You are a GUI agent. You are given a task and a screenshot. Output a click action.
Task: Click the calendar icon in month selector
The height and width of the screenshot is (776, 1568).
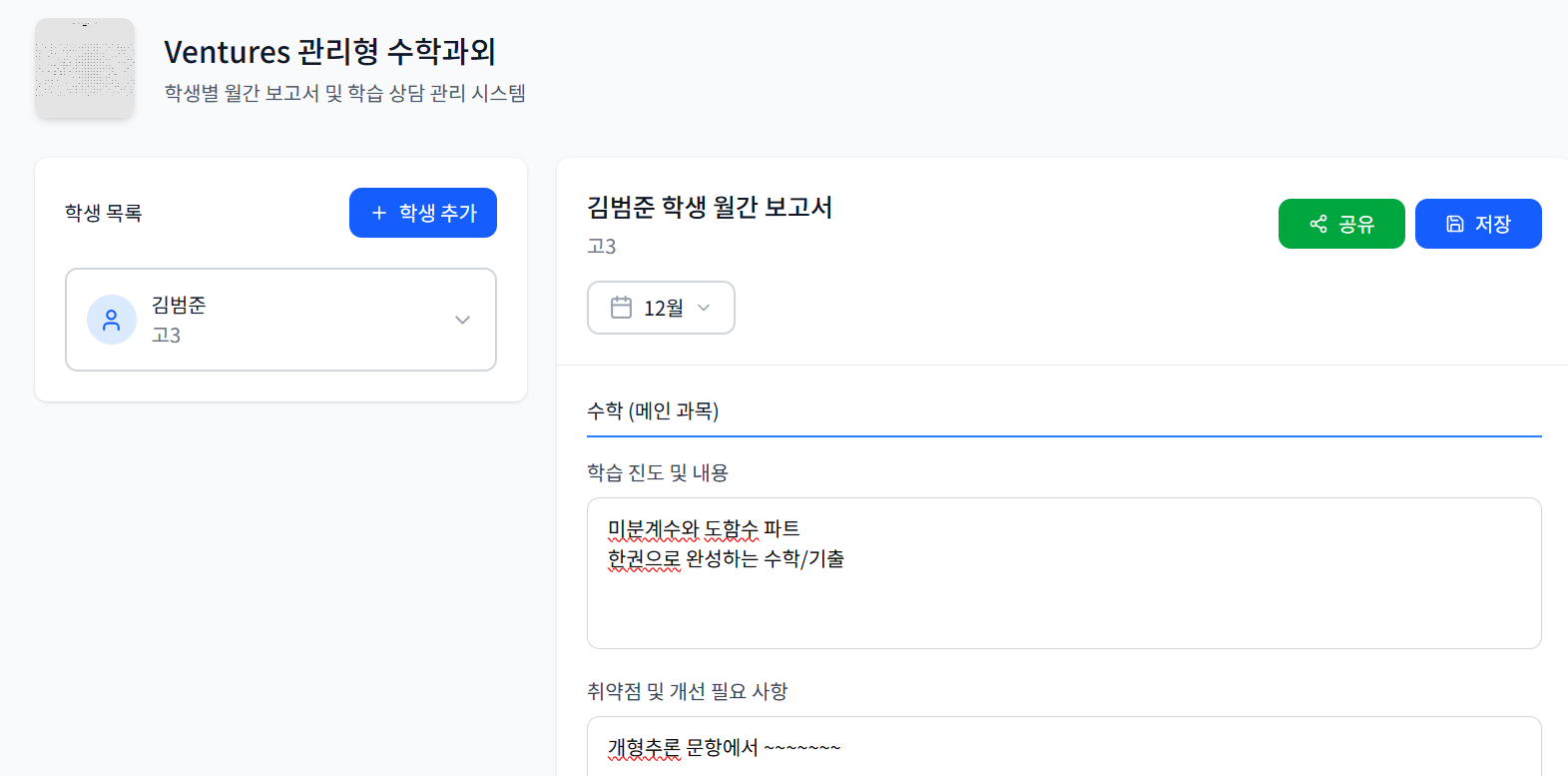coord(621,308)
